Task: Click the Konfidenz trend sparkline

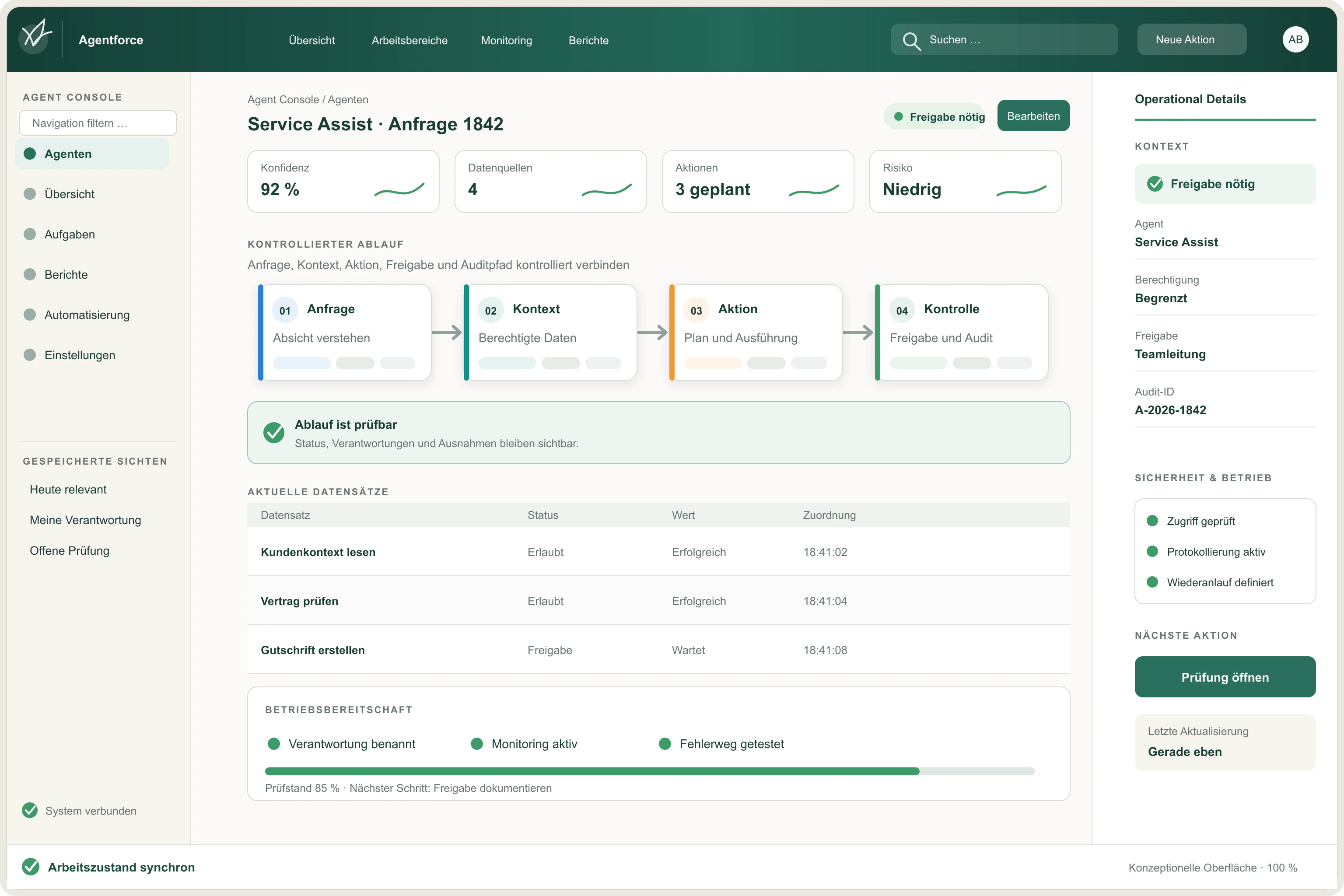Action: (399, 189)
